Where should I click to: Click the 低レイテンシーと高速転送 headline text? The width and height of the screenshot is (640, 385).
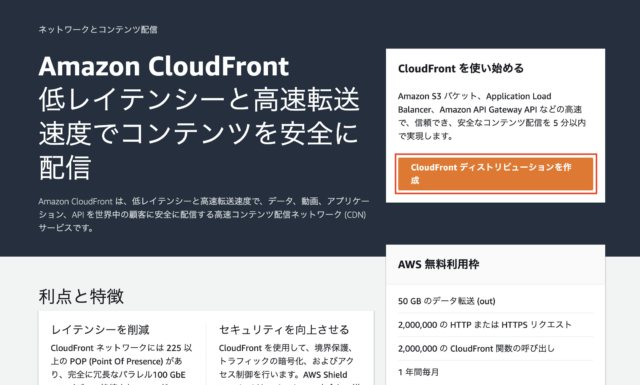click(x=199, y=100)
